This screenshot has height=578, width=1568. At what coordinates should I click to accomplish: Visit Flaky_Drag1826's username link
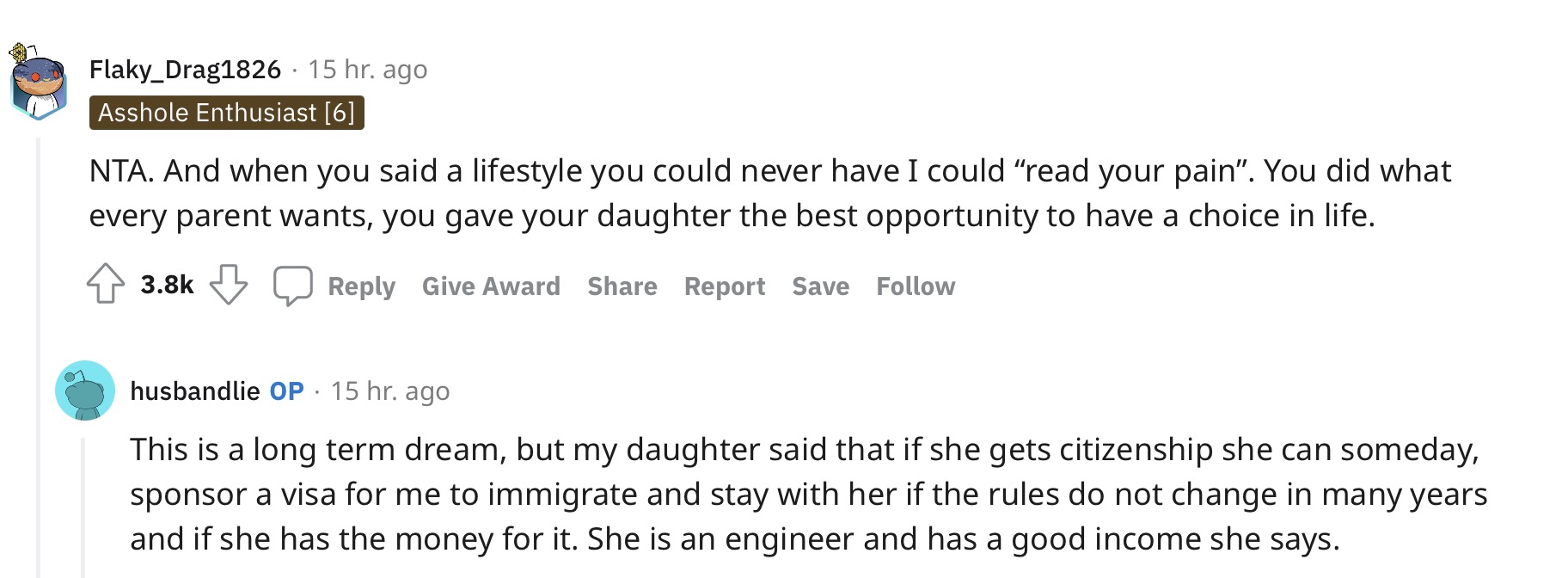[x=185, y=70]
